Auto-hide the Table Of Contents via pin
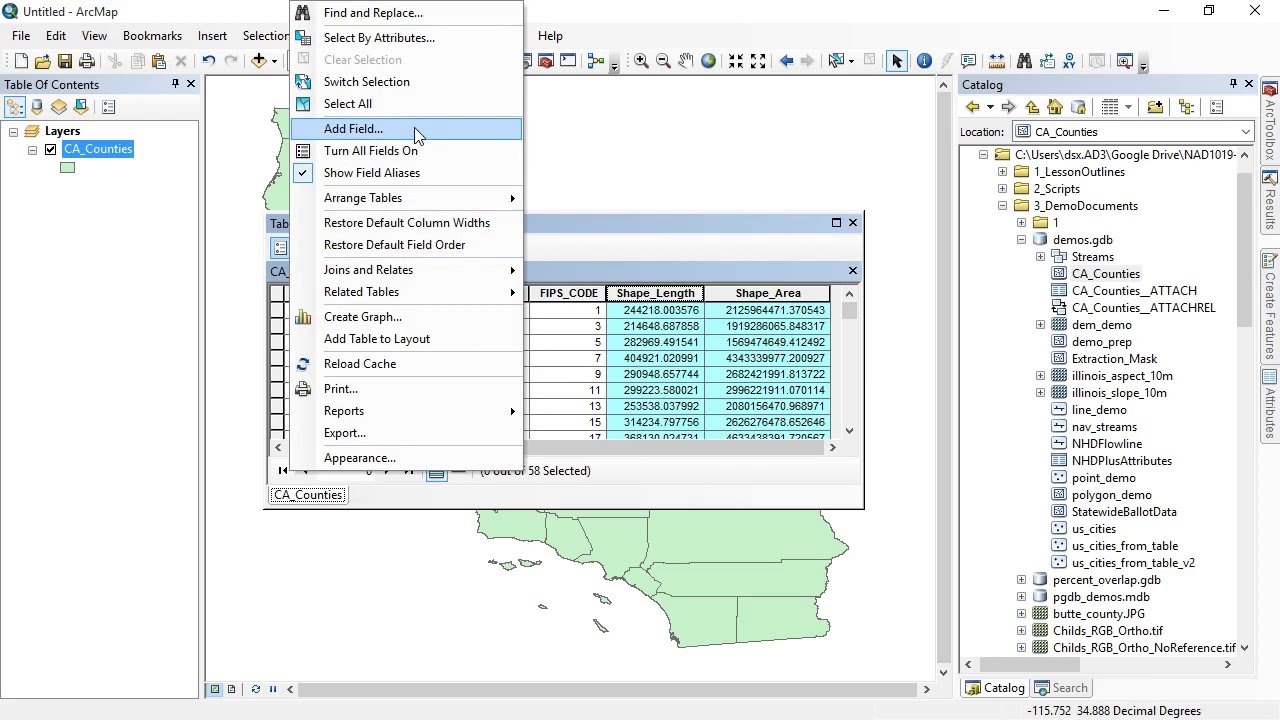The height and width of the screenshot is (720, 1280). coord(175,84)
